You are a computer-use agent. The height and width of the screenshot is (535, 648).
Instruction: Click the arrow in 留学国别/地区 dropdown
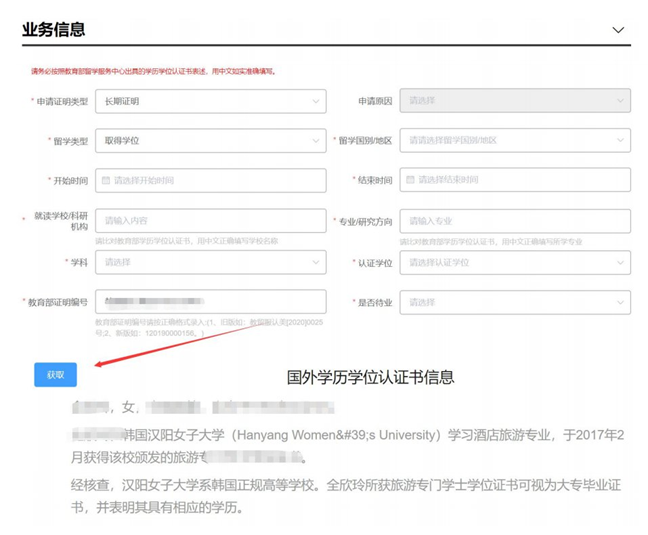pos(620,140)
